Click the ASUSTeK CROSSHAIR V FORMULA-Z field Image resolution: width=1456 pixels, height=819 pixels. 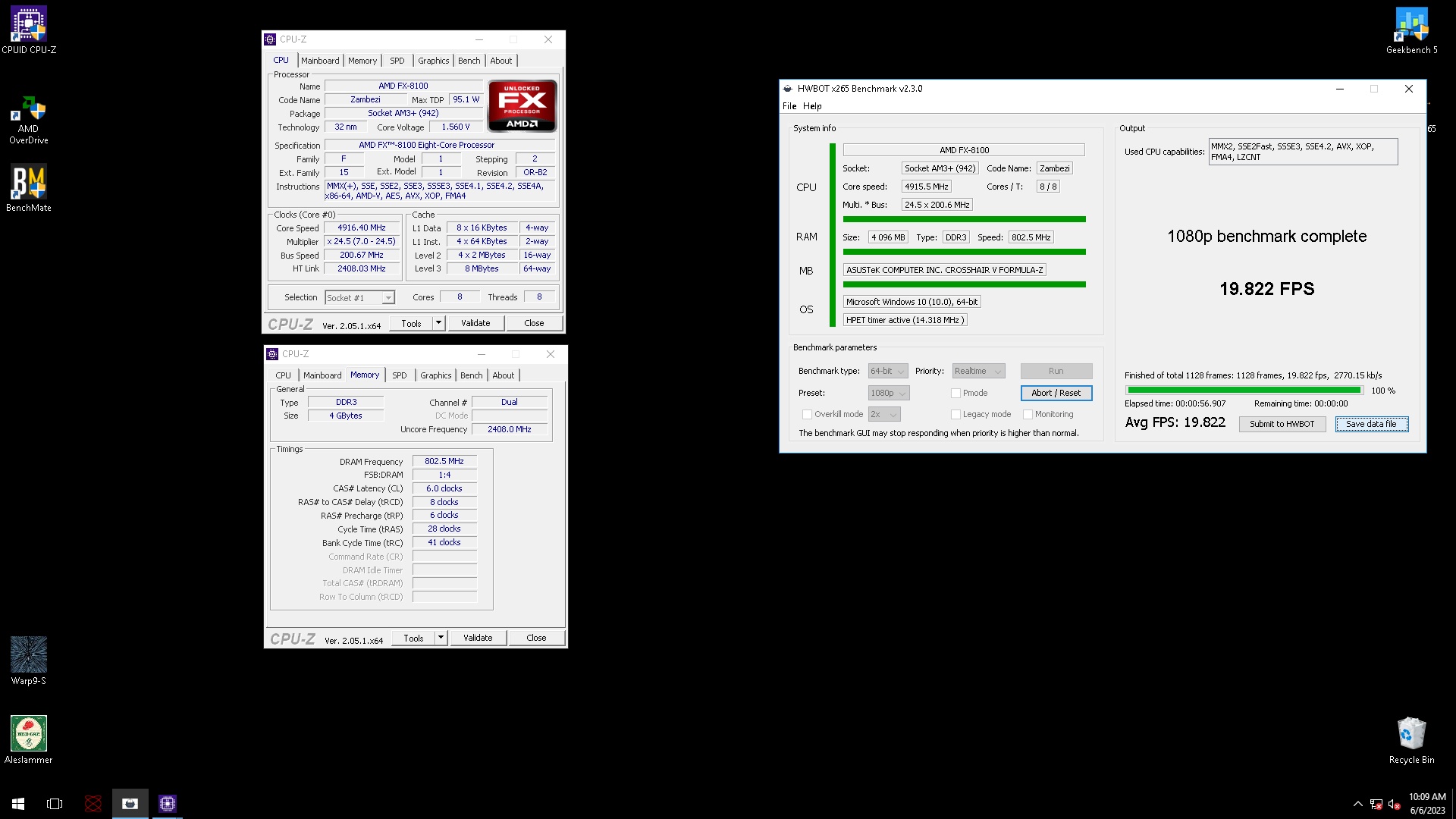[x=944, y=270]
